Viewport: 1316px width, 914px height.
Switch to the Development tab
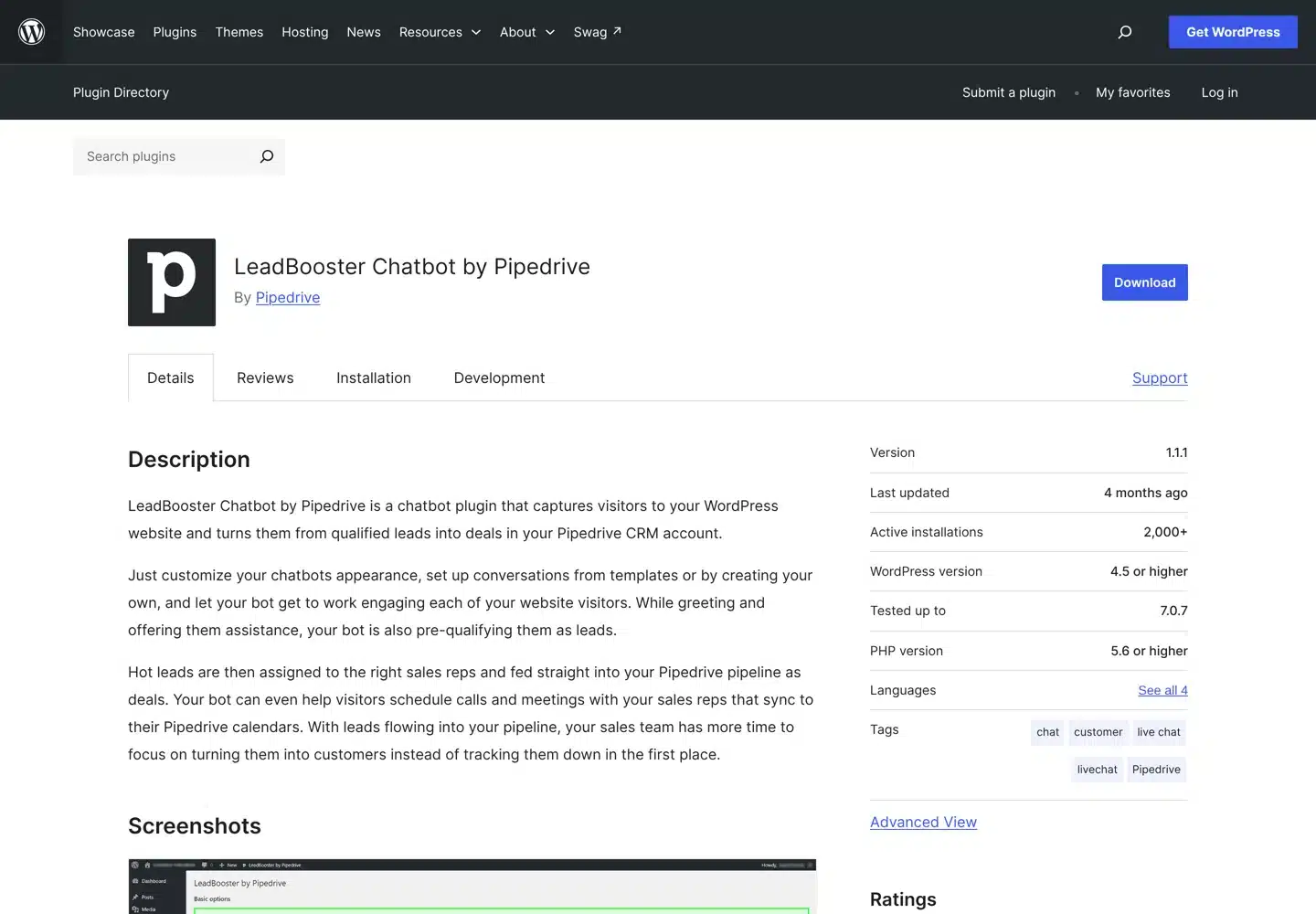coord(499,377)
